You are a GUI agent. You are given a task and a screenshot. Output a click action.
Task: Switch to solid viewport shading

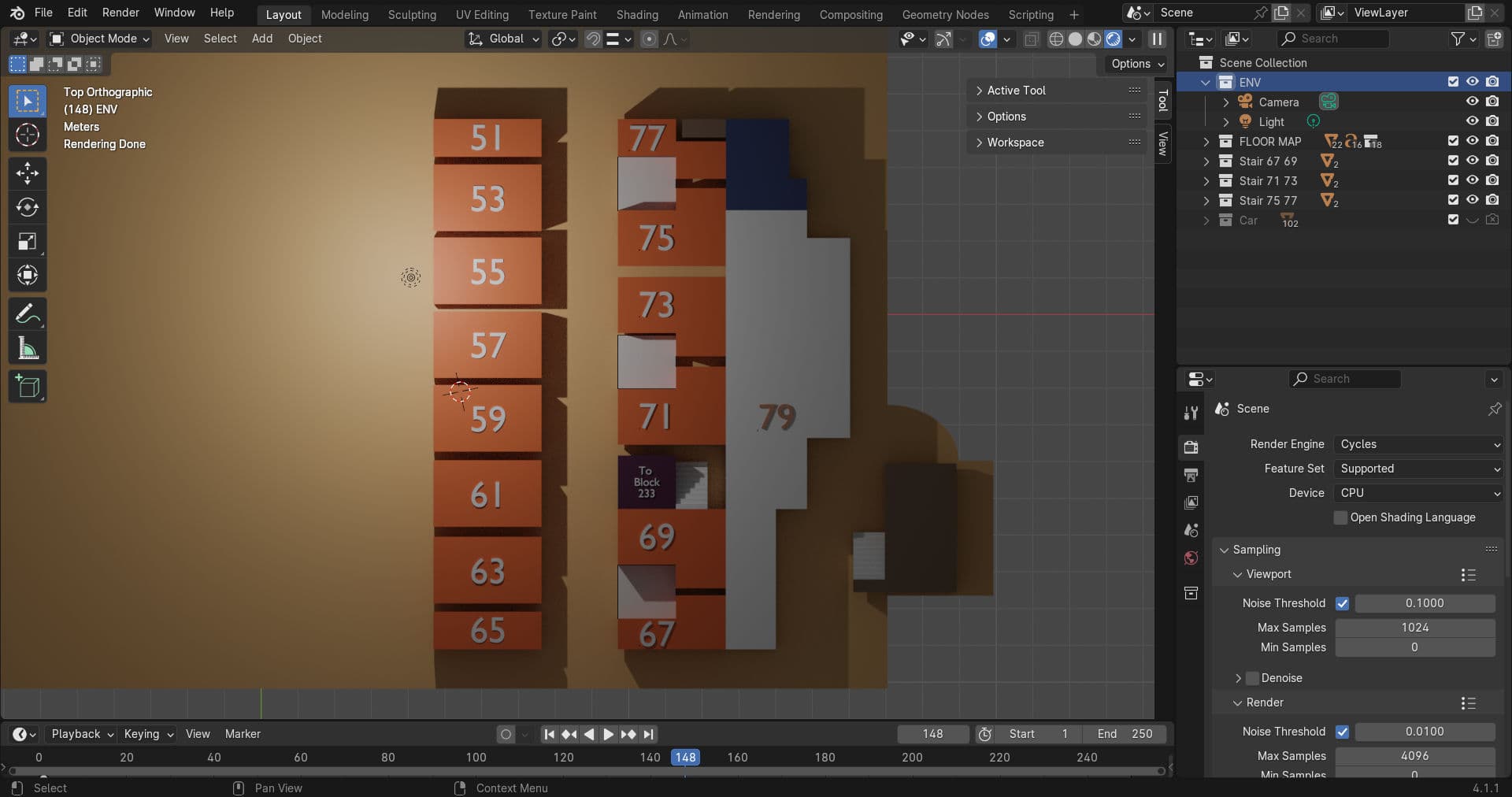[1075, 39]
